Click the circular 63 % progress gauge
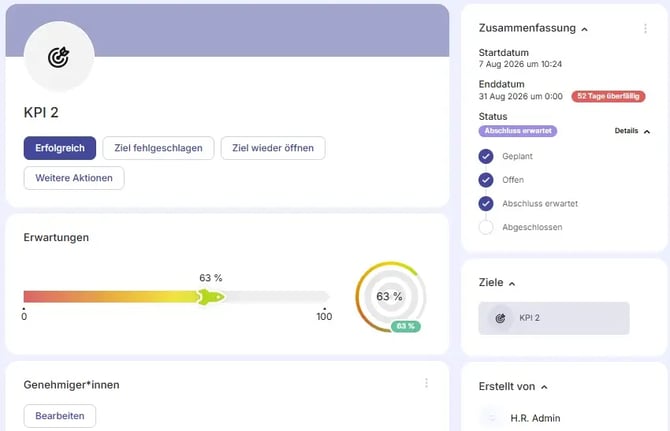670x431 pixels. click(390, 296)
